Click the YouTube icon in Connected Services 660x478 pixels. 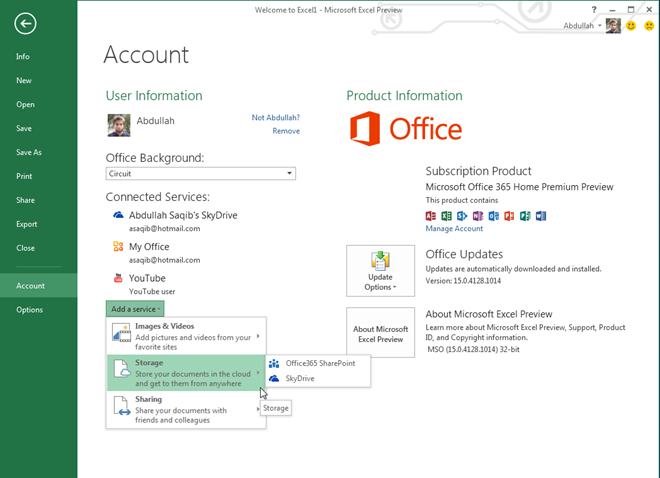click(118, 278)
